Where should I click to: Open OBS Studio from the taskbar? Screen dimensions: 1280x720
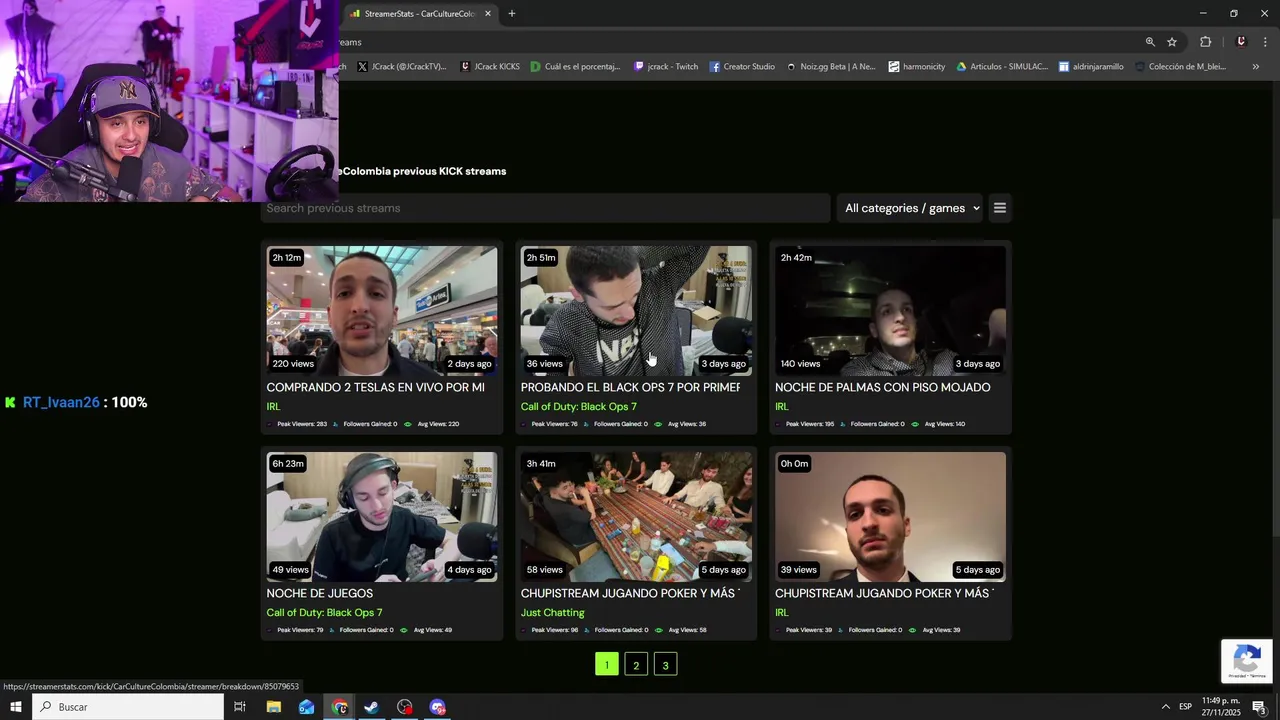404,707
